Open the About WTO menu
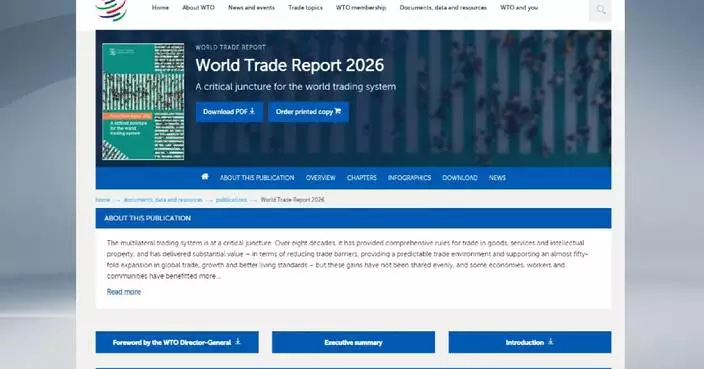Image resolution: width=704 pixels, height=369 pixels. [198, 8]
